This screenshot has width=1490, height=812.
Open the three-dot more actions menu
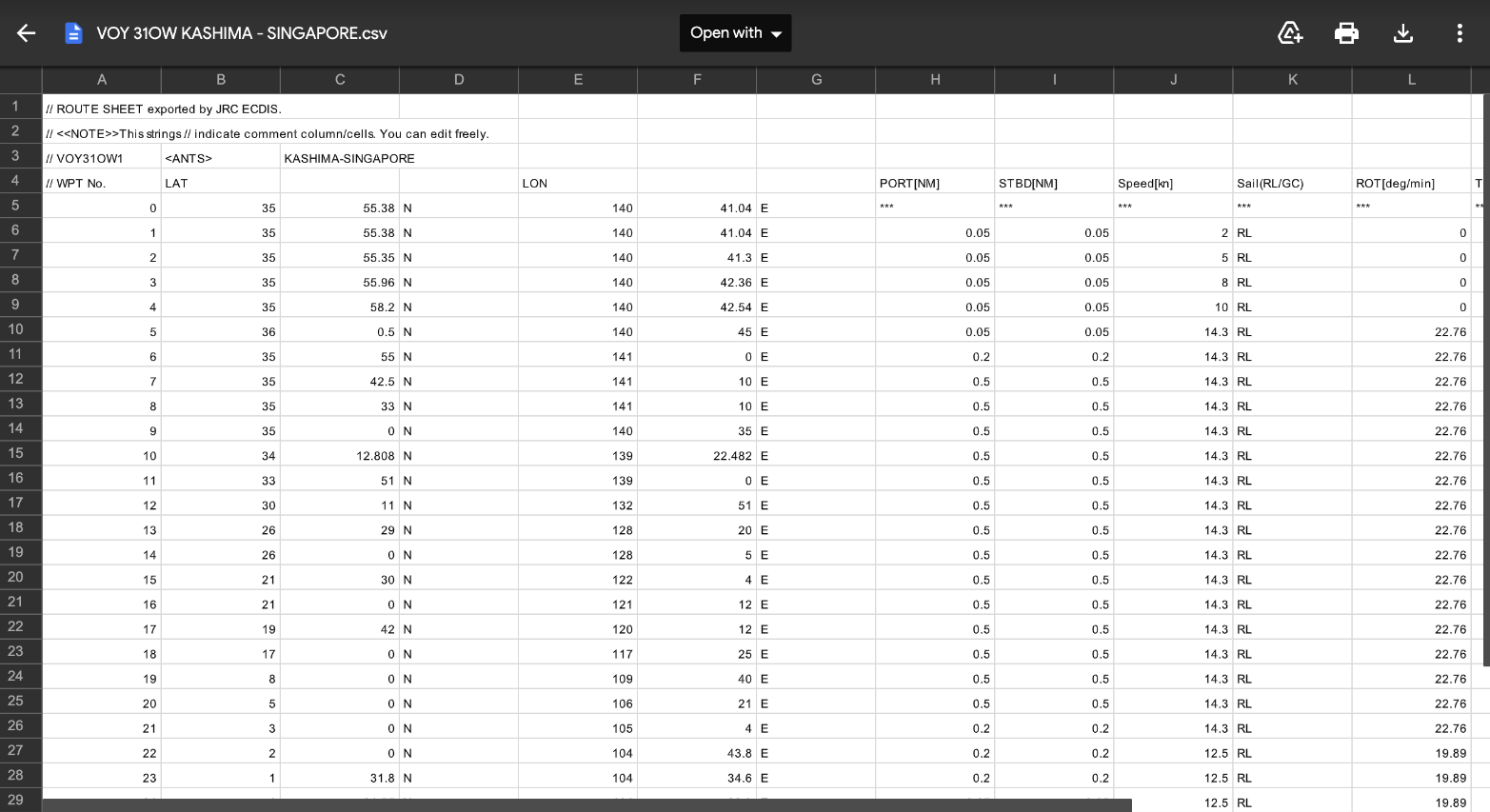(1459, 33)
